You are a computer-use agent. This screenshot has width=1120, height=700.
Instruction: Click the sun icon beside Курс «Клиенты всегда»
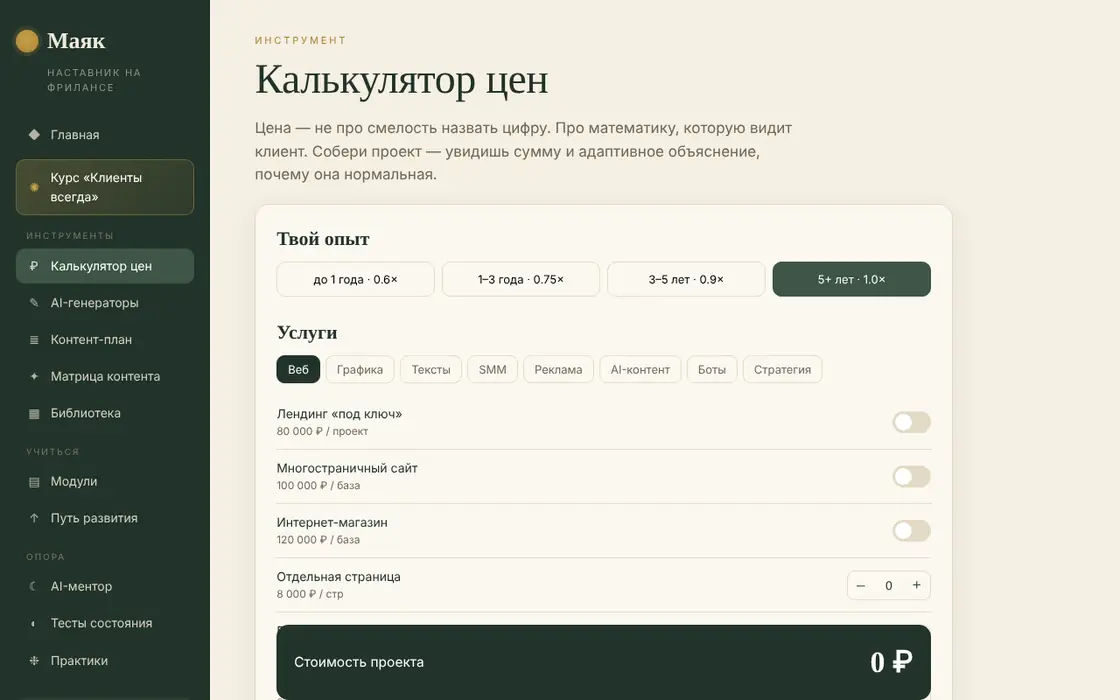click(34, 187)
